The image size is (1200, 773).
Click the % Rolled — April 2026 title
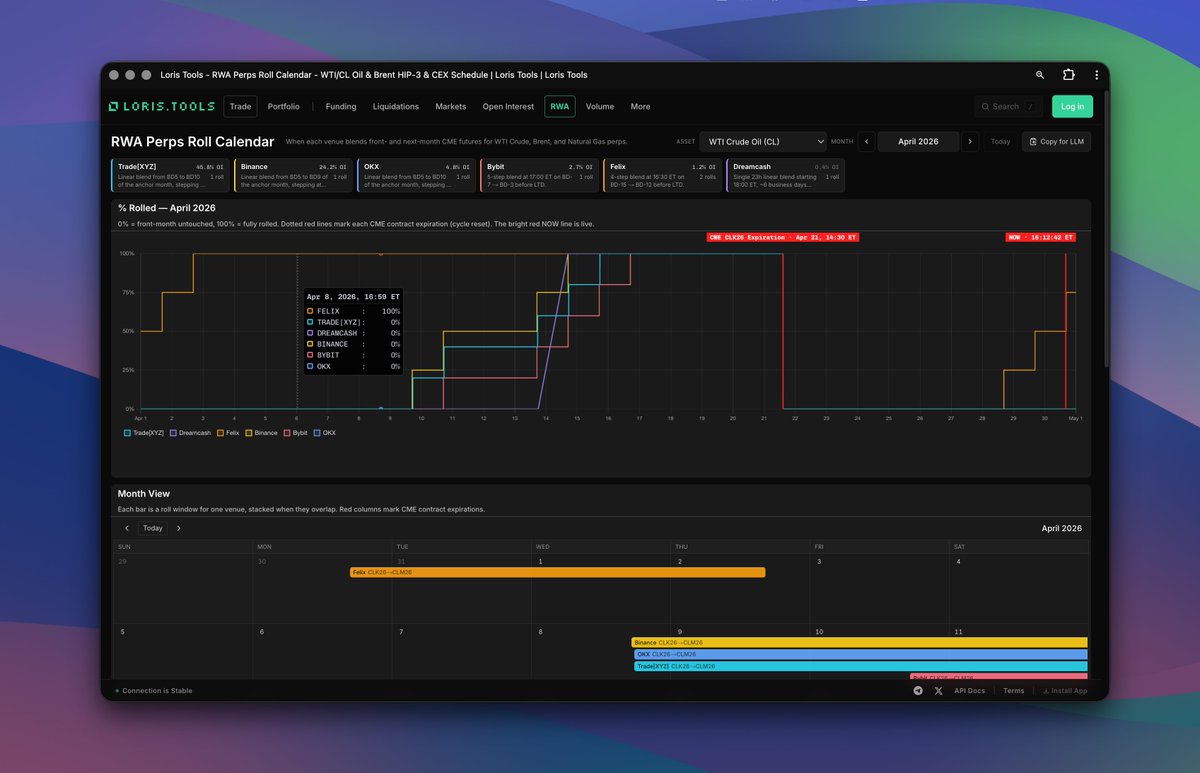167,208
